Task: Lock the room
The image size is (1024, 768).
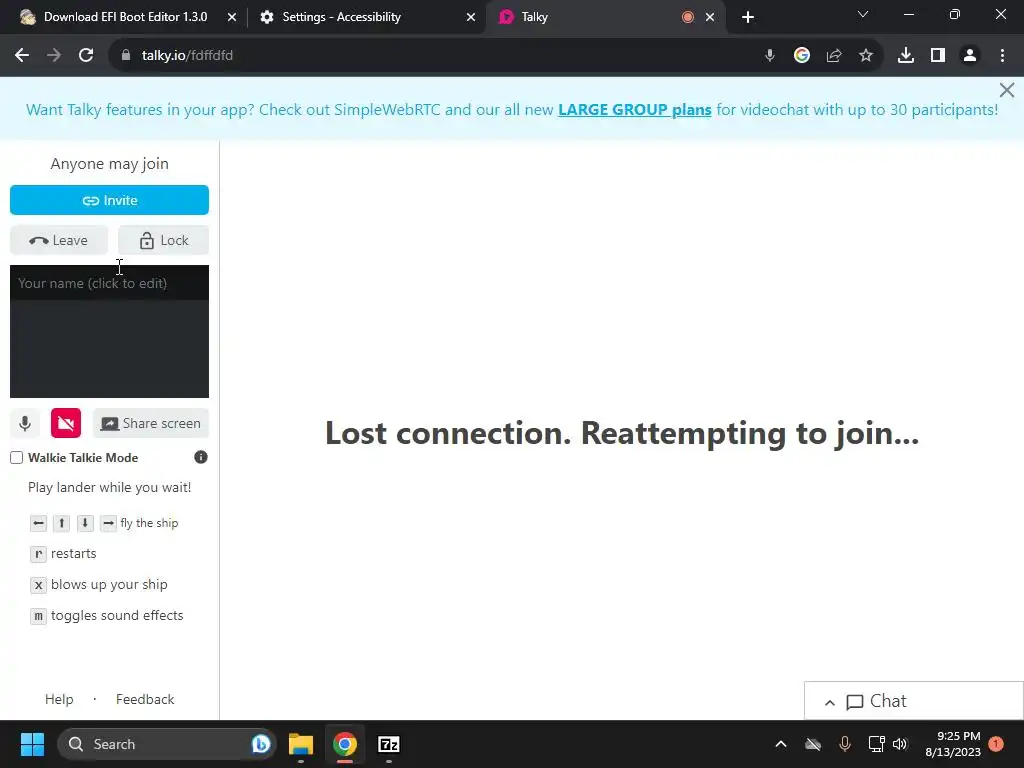Action: point(163,240)
